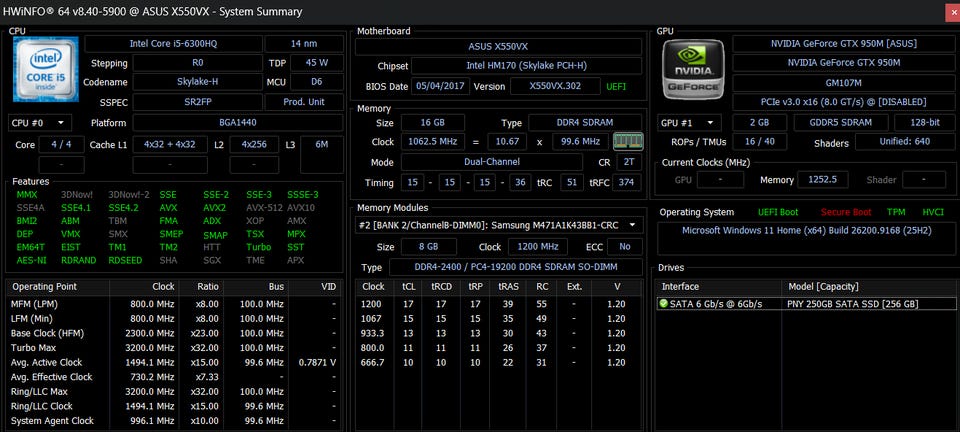960x432 pixels.
Task: Click the HVCI status label
Action: [933, 212]
